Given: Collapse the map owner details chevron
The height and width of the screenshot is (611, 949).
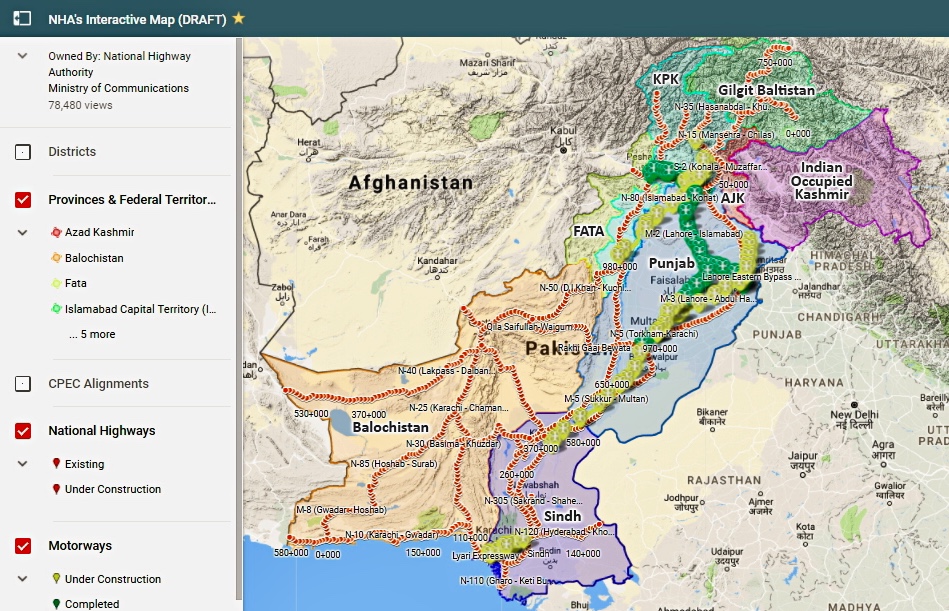Looking at the screenshot, I should 22,56.
